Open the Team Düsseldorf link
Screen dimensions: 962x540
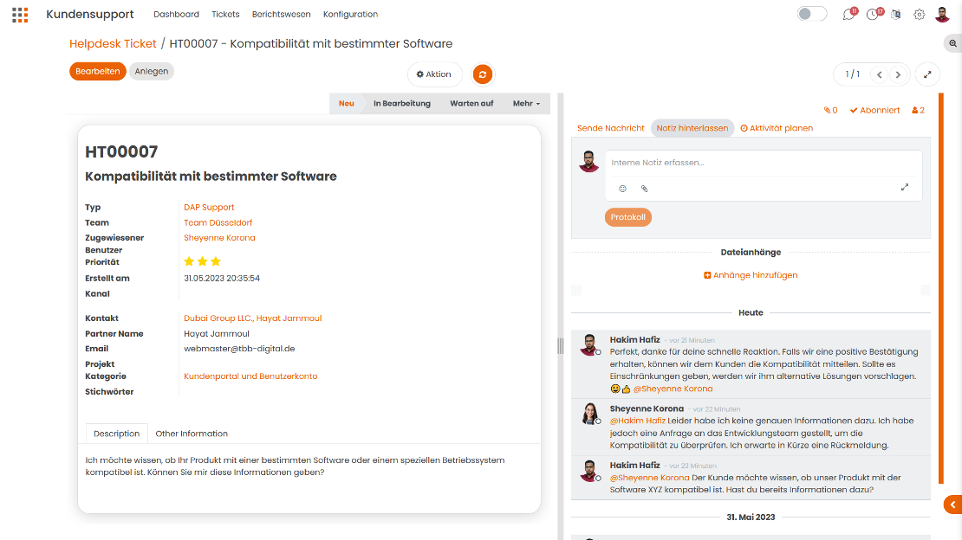[x=218, y=223]
